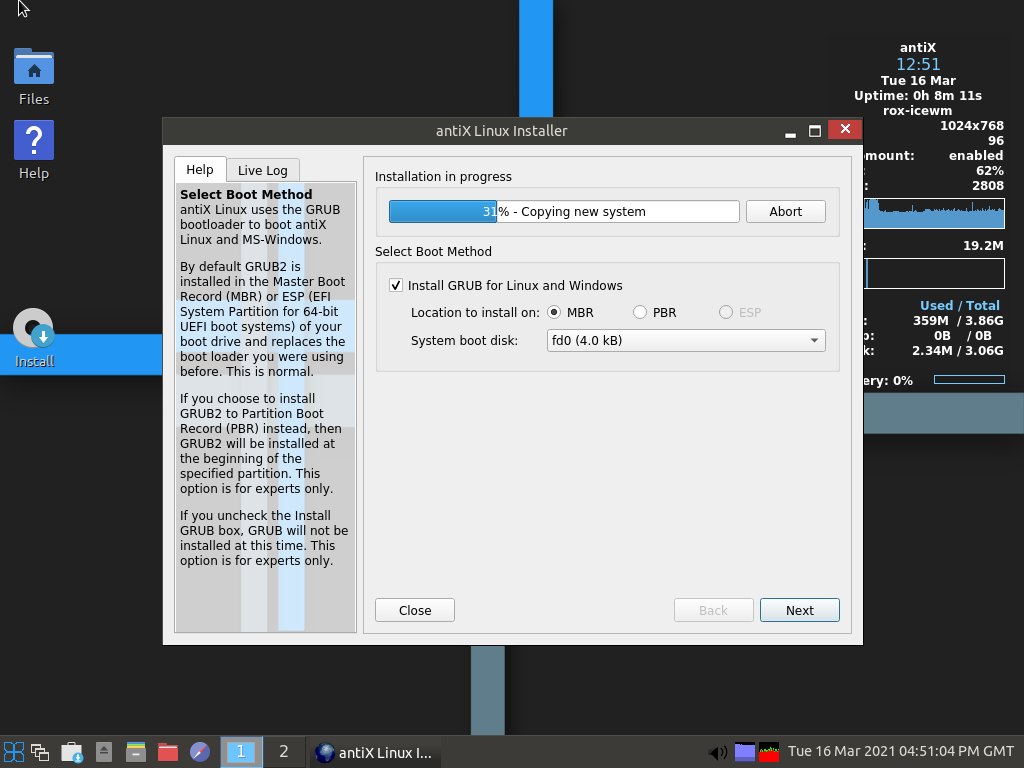Click the Next button

click(x=799, y=610)
